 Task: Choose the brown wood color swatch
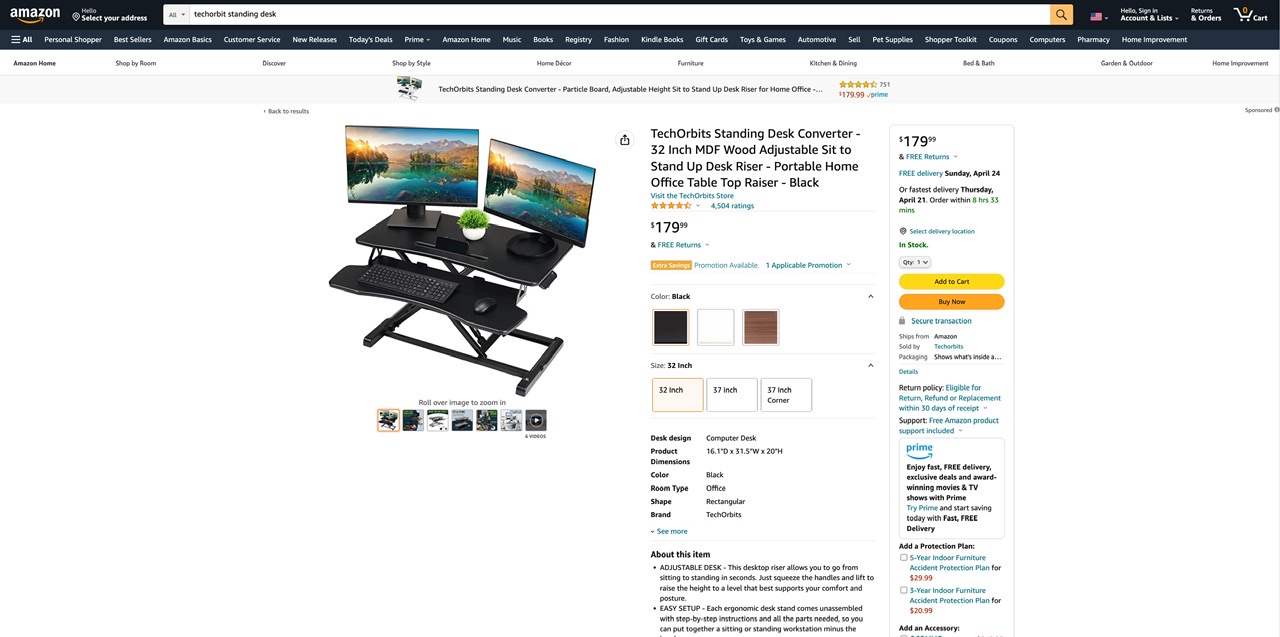pyautogui.click(x=761, y=327)
